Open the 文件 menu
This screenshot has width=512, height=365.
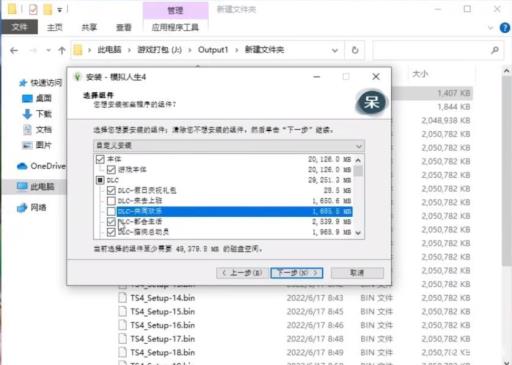tap(20, 27)
